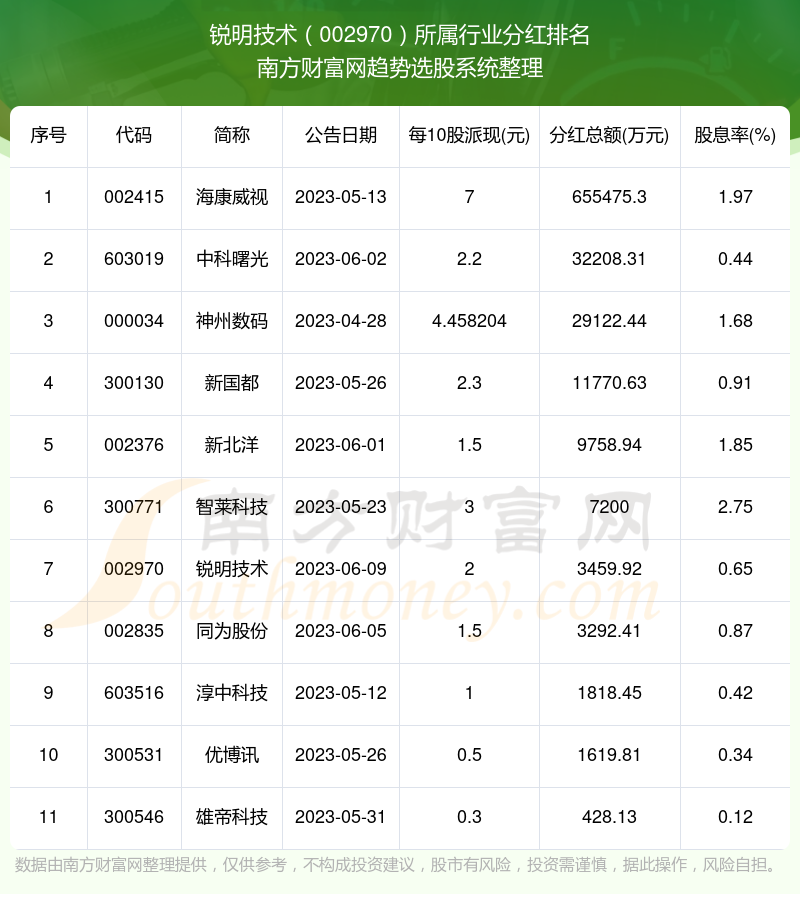Click announcement date 2023-06-02
800x916 pixels.
341,259
